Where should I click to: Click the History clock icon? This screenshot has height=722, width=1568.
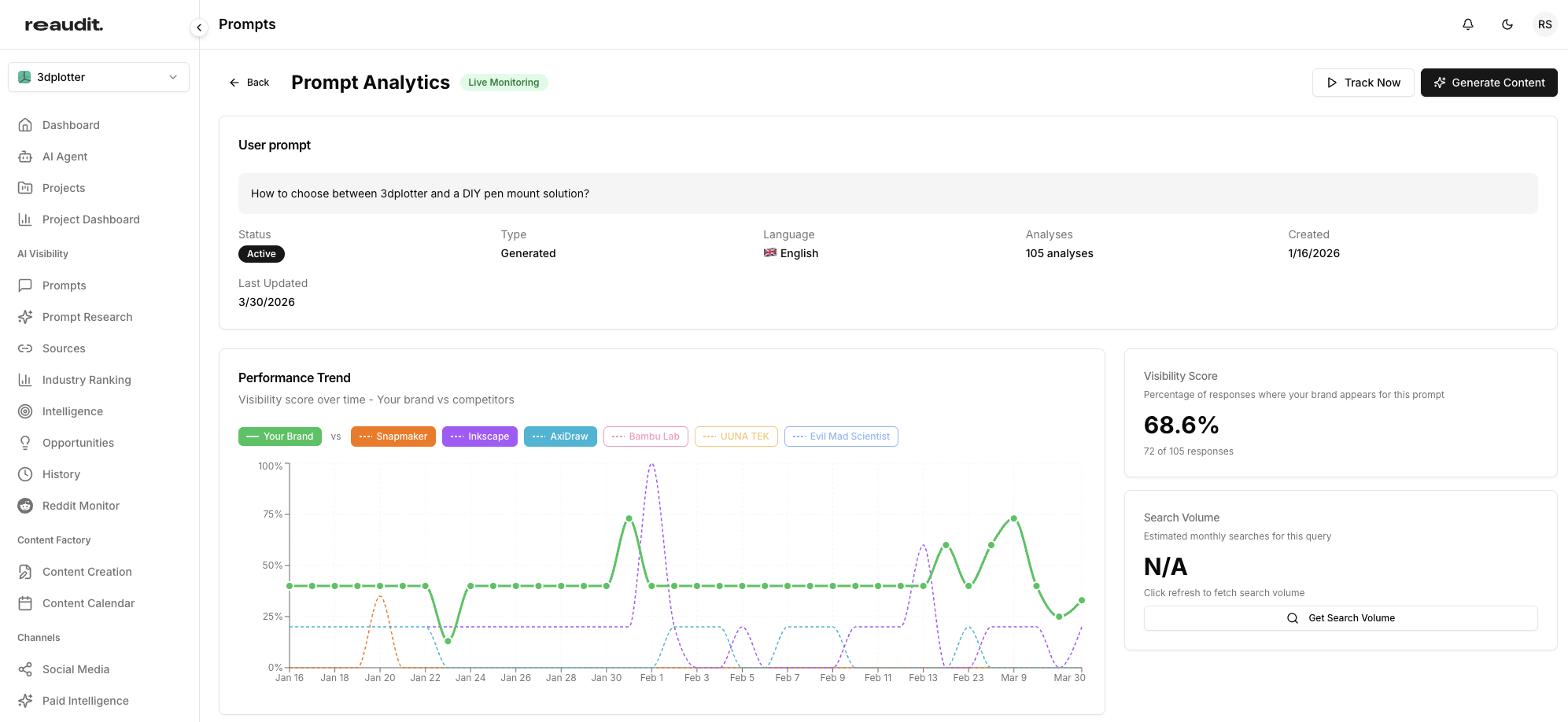coord(25,474)
